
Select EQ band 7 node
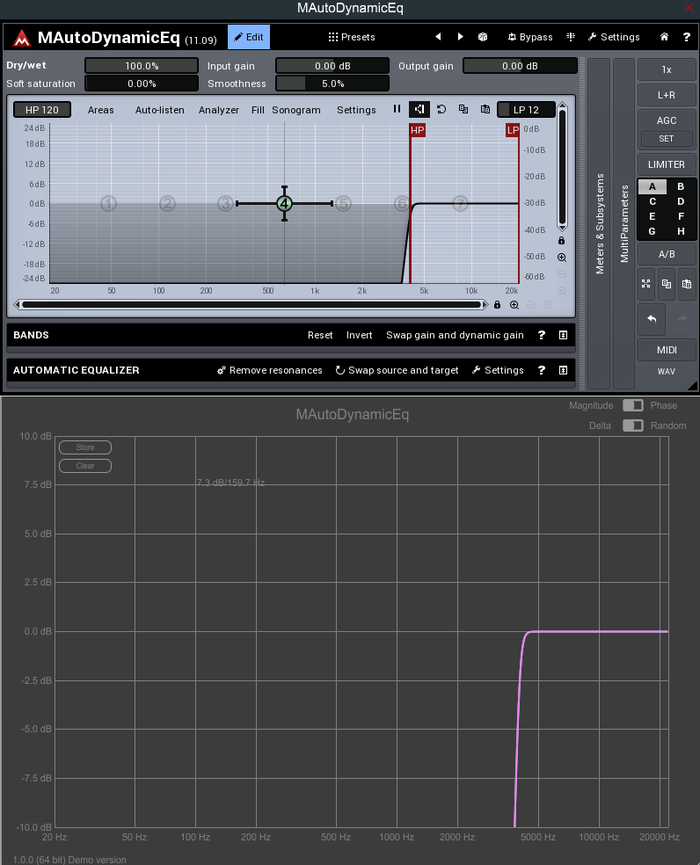pyautogui.click(x=460, y=204)
